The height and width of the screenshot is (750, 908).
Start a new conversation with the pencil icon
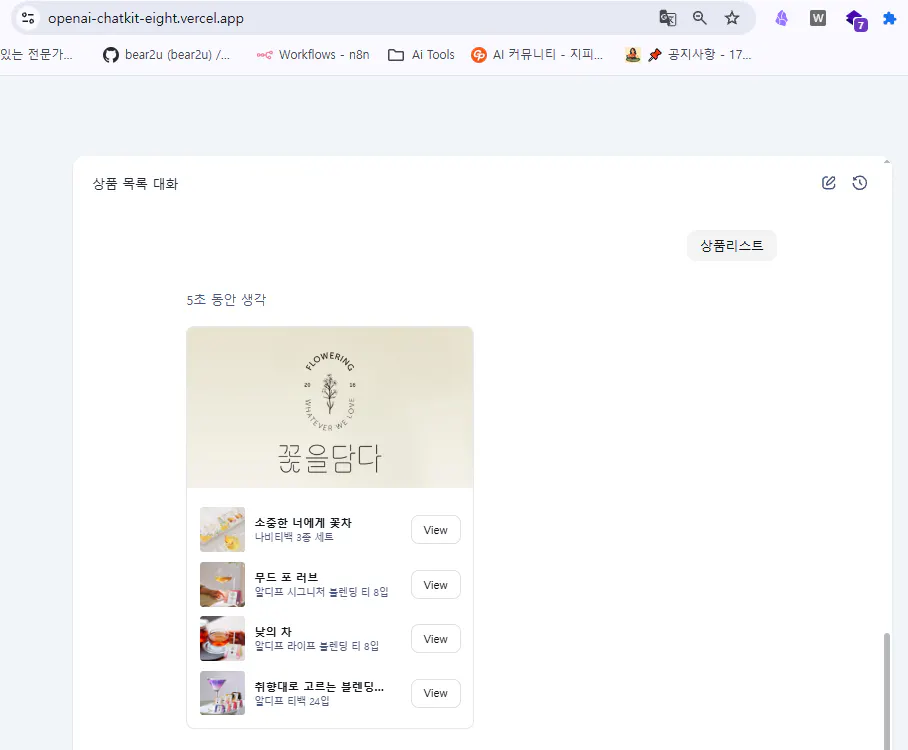828,182
